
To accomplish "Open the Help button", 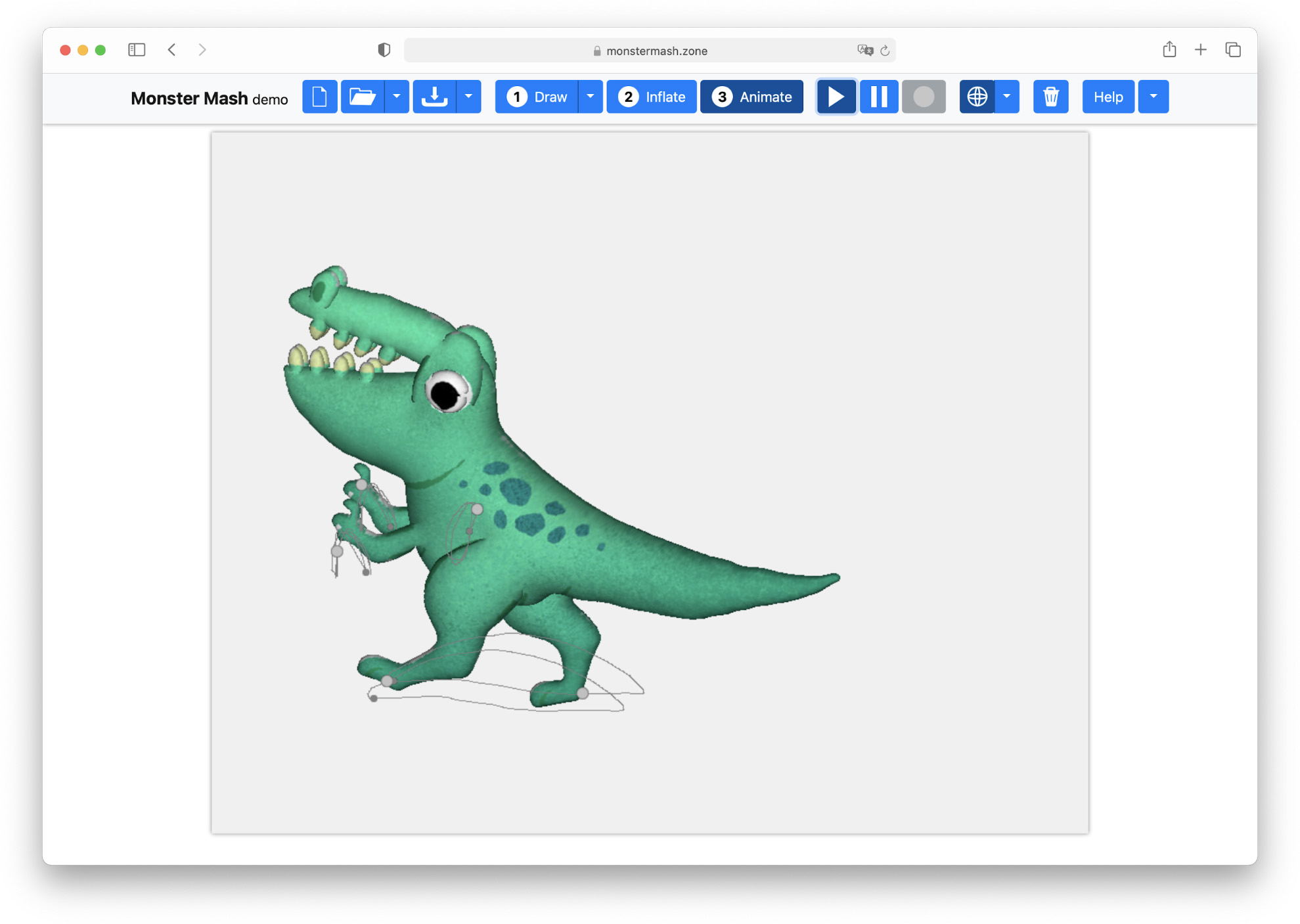I will click(x=1108, y=97).
